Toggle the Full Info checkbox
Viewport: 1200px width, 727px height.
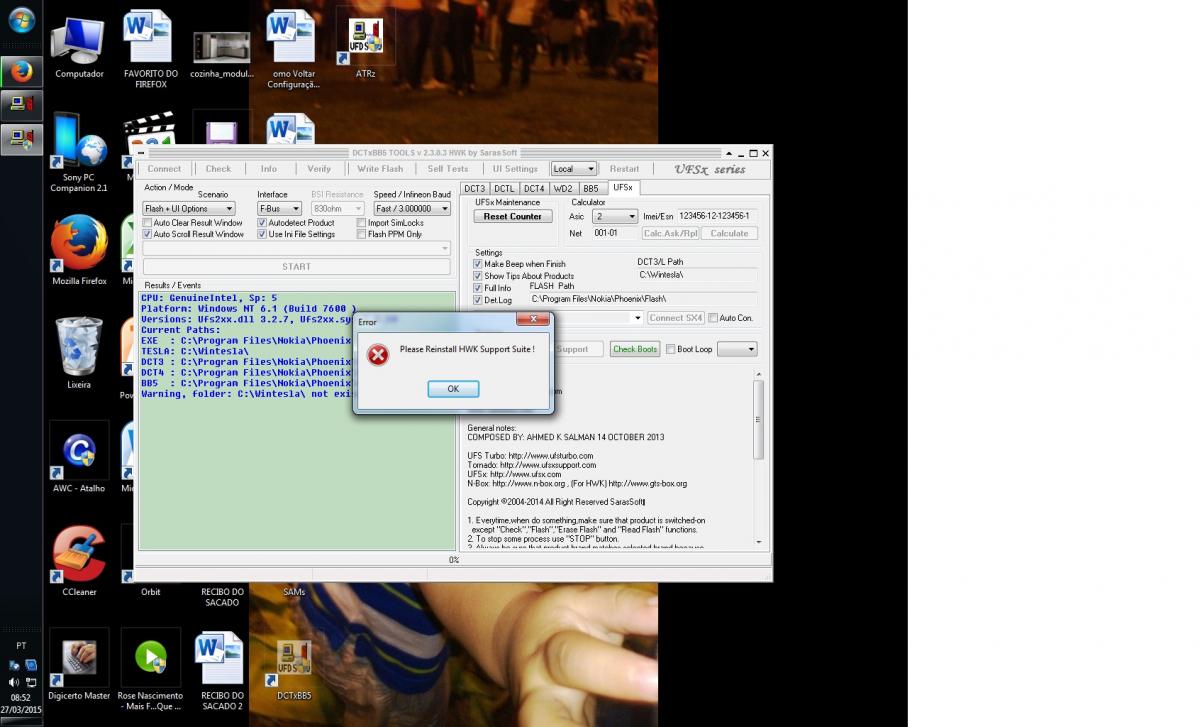[x=478, y=288]
